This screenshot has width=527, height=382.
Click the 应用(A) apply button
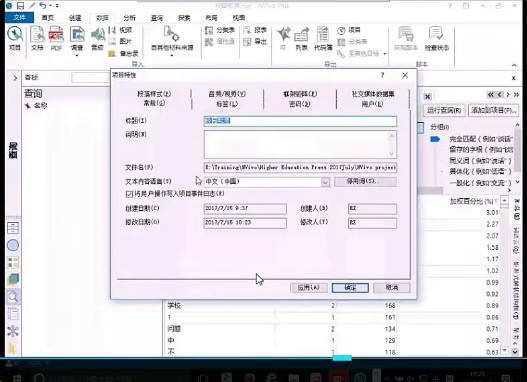309,288
